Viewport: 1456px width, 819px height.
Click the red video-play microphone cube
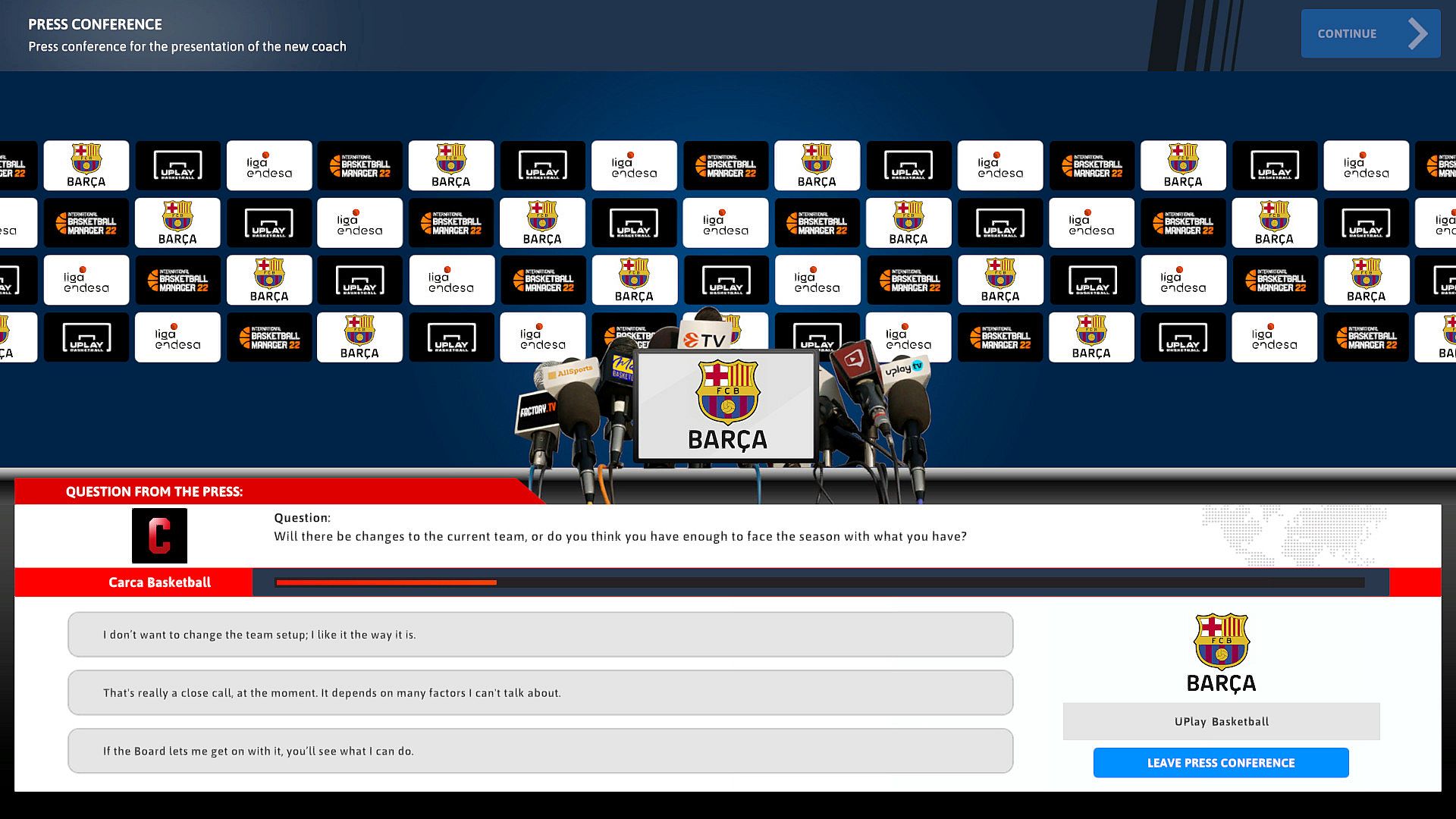855,359
